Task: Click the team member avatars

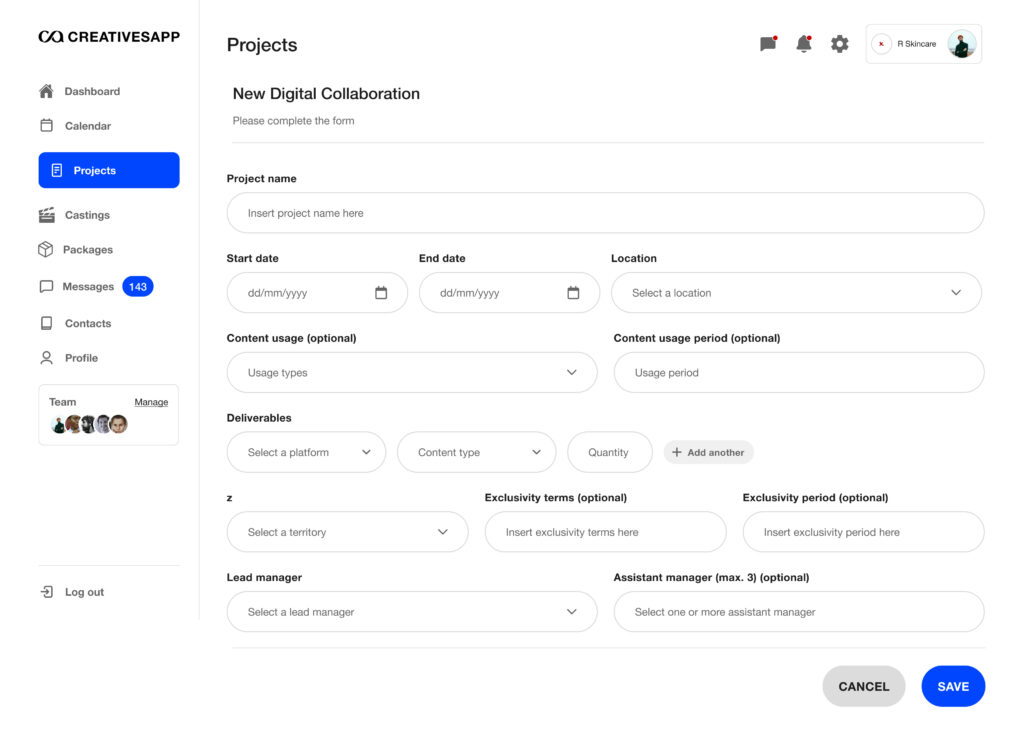Action: [x=89, y=424]
